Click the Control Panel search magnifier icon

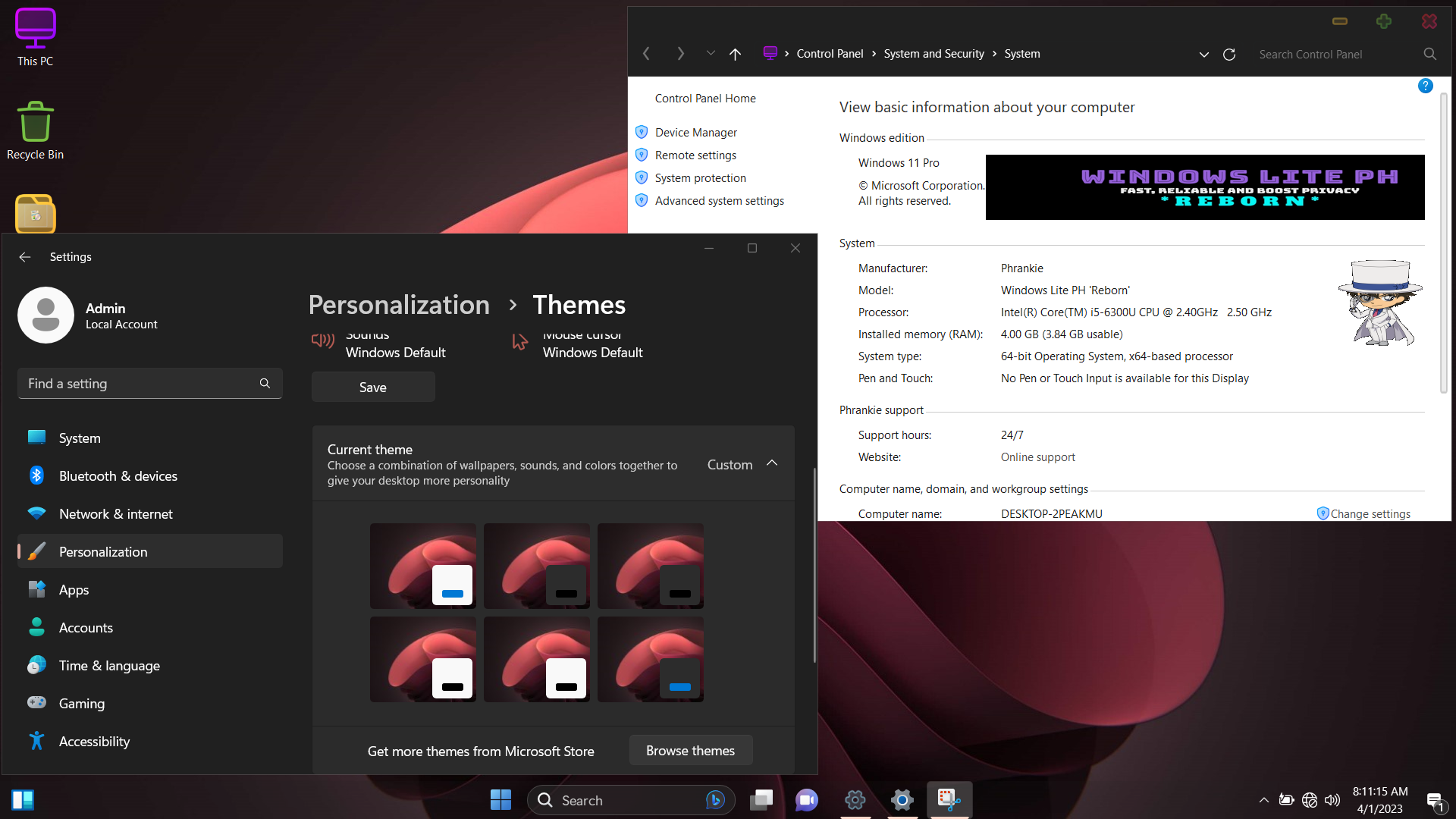(1429, 54)
